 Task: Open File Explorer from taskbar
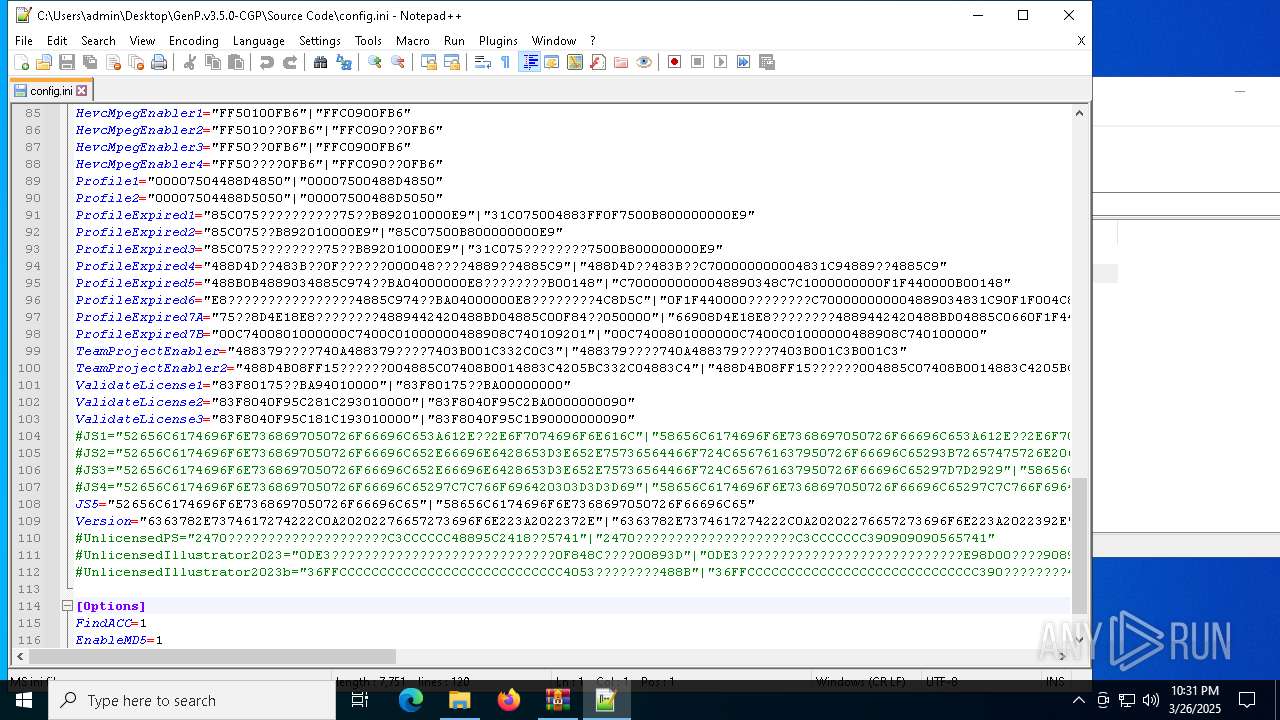[459, 700]
